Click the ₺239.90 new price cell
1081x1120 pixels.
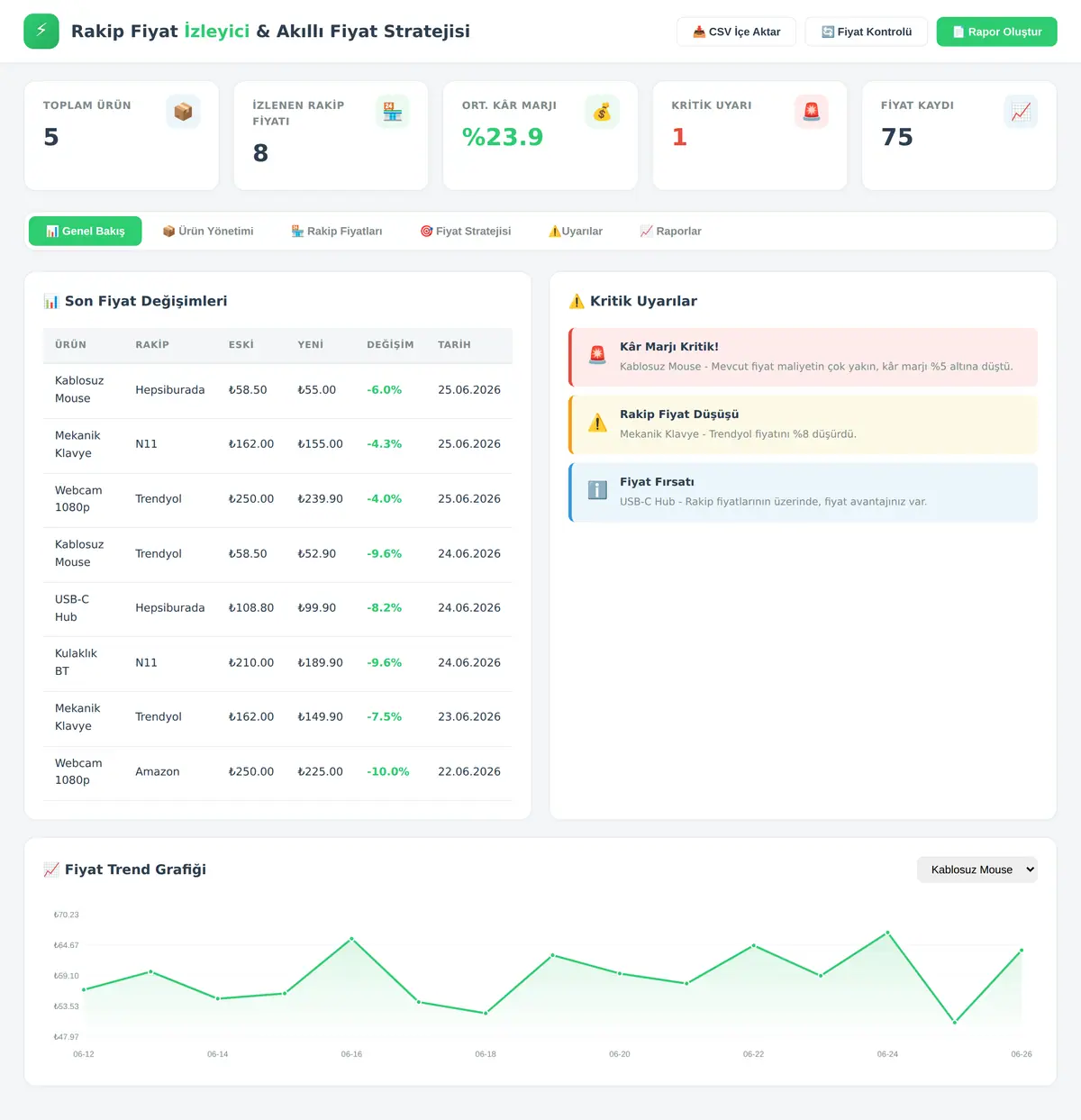click(x=320, y=498)
